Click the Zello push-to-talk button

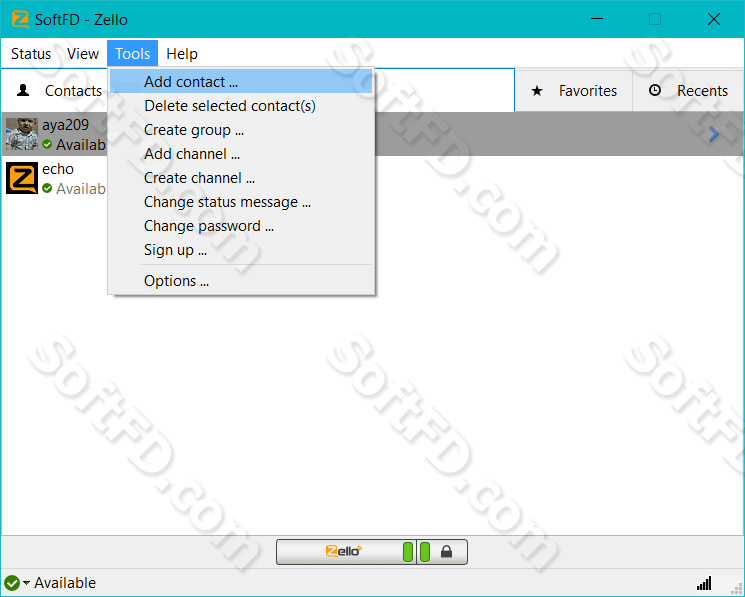coord(346,552)
